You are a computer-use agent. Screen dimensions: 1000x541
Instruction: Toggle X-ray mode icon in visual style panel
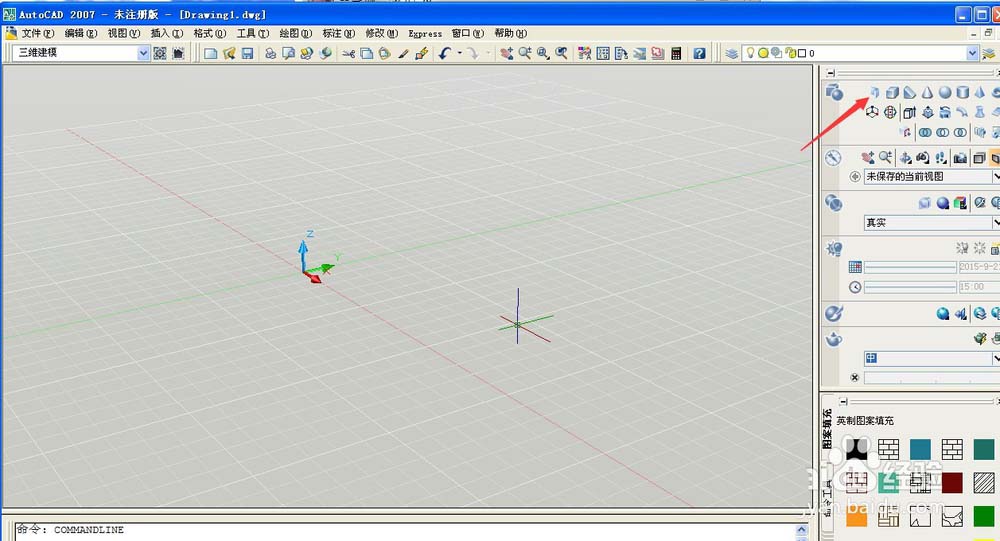point(925,203)
